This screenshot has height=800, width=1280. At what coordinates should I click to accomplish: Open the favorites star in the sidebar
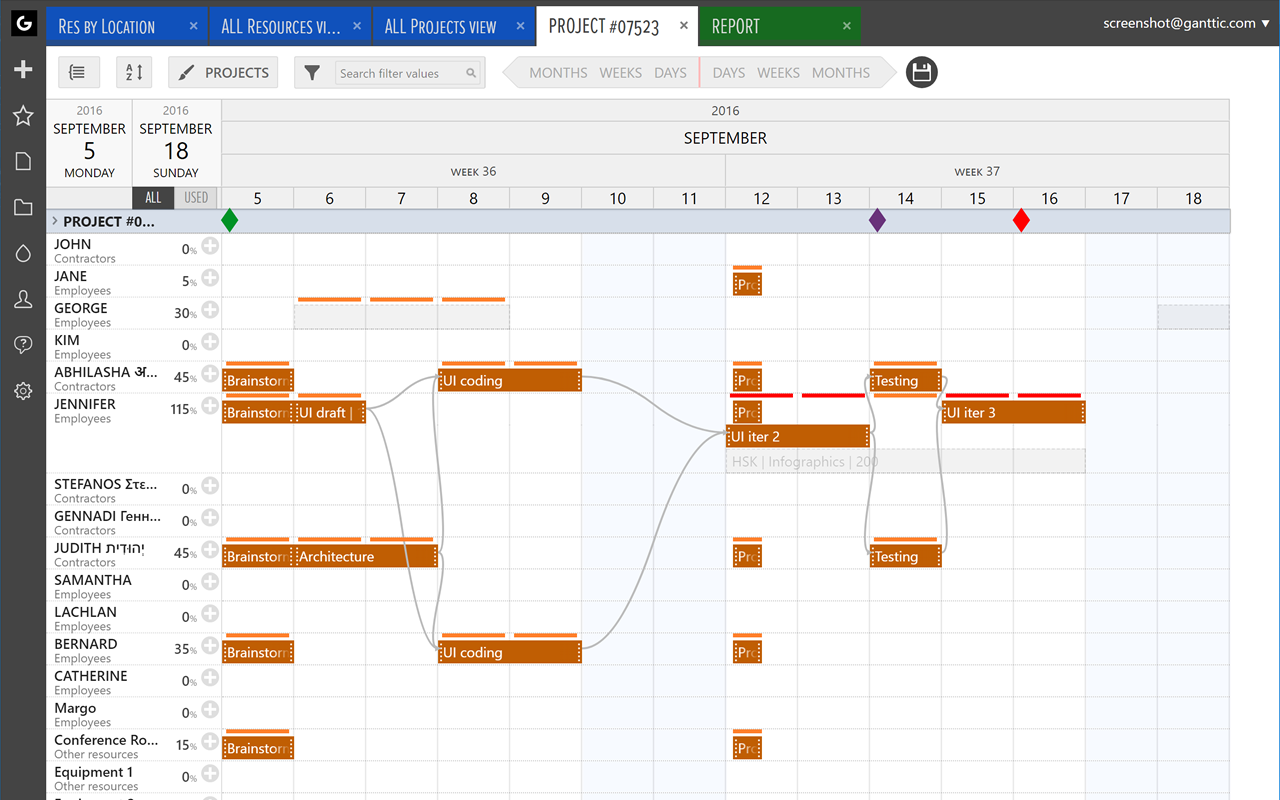click(x=23, y=116)
